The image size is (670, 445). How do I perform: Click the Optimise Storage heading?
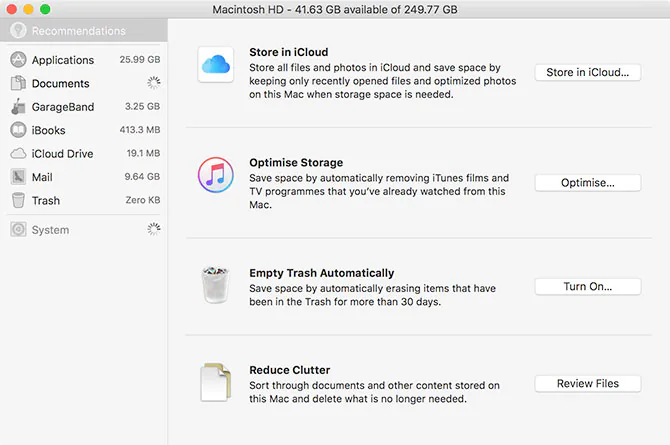tap(296, 162)
